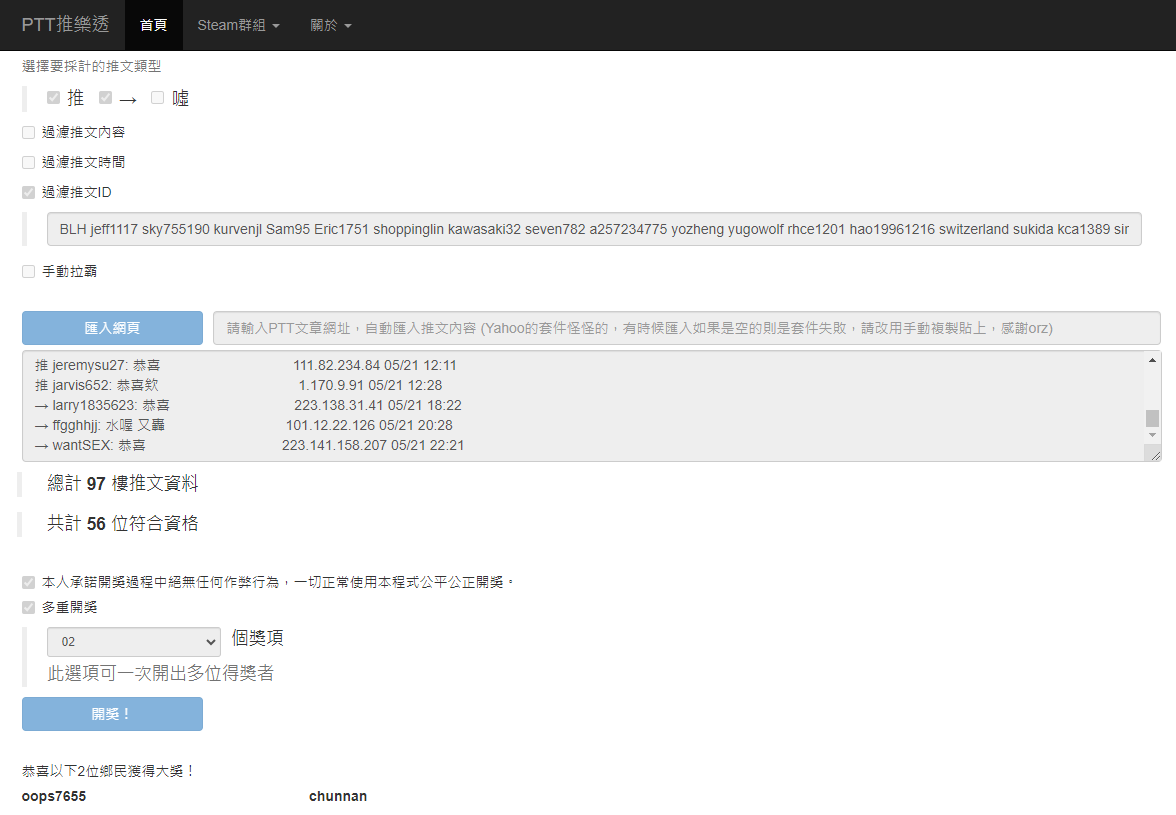This screenshot has width=1176, height=815.
Task: Click the comment line by jeremysu27
Action: 245,365
